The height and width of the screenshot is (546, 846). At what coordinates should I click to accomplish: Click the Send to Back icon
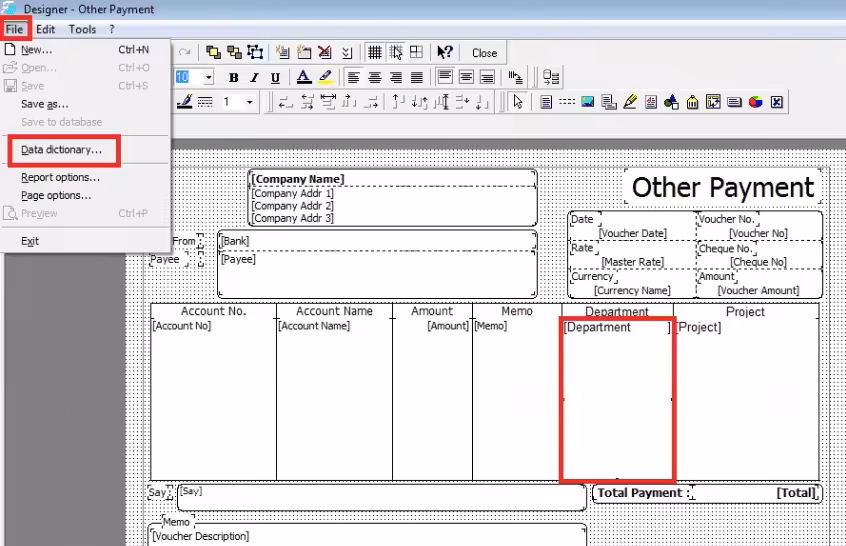coord(234,52)
